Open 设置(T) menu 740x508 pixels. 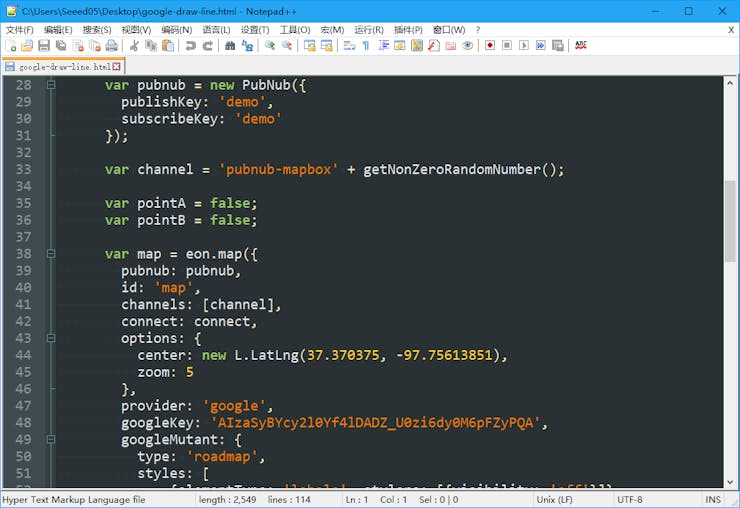pyautogui.click(x=255, y=30)
